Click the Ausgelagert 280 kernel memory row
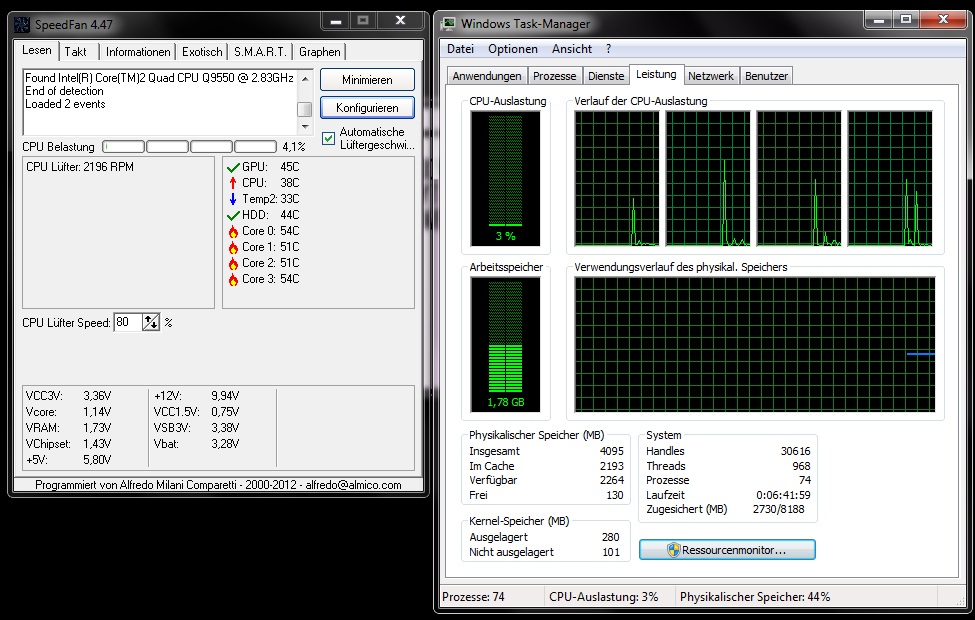 click(544, 537)
